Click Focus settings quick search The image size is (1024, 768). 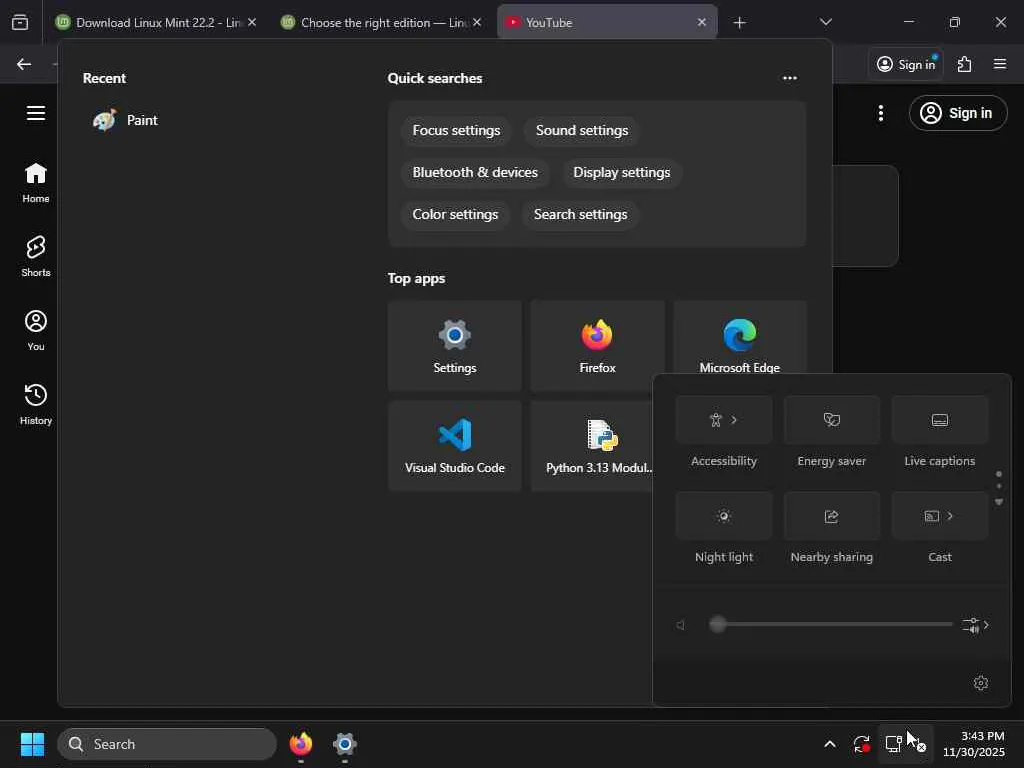(456, 131)
